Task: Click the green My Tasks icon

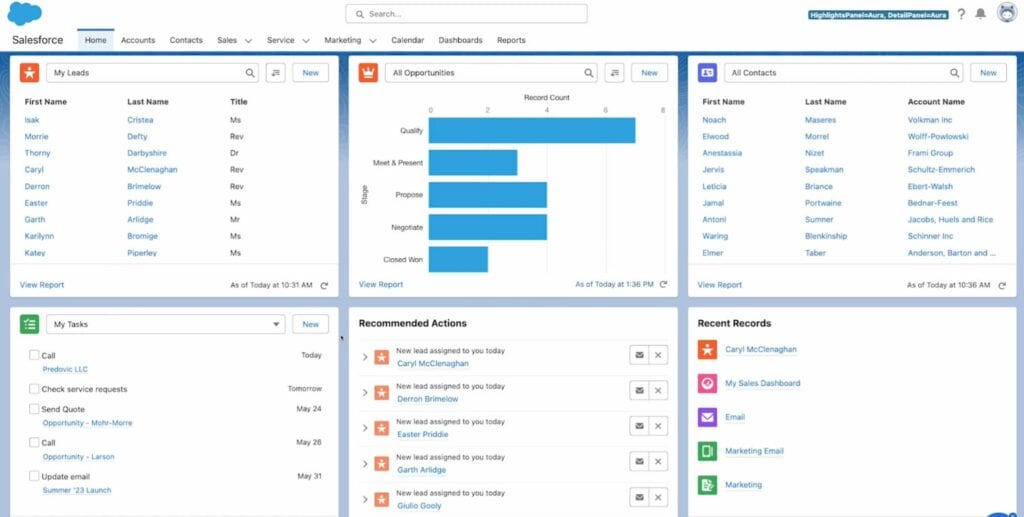Action: pos(29,324)
